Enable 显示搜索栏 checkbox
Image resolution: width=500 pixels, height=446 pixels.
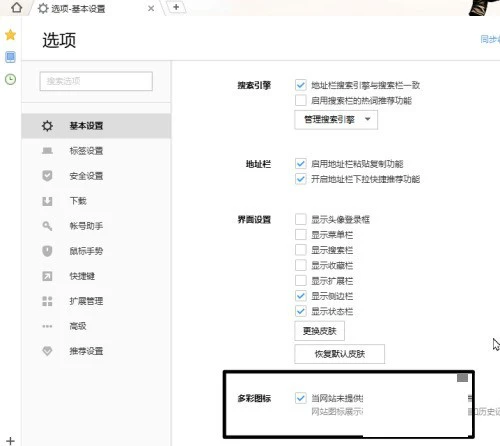(300, 250)
